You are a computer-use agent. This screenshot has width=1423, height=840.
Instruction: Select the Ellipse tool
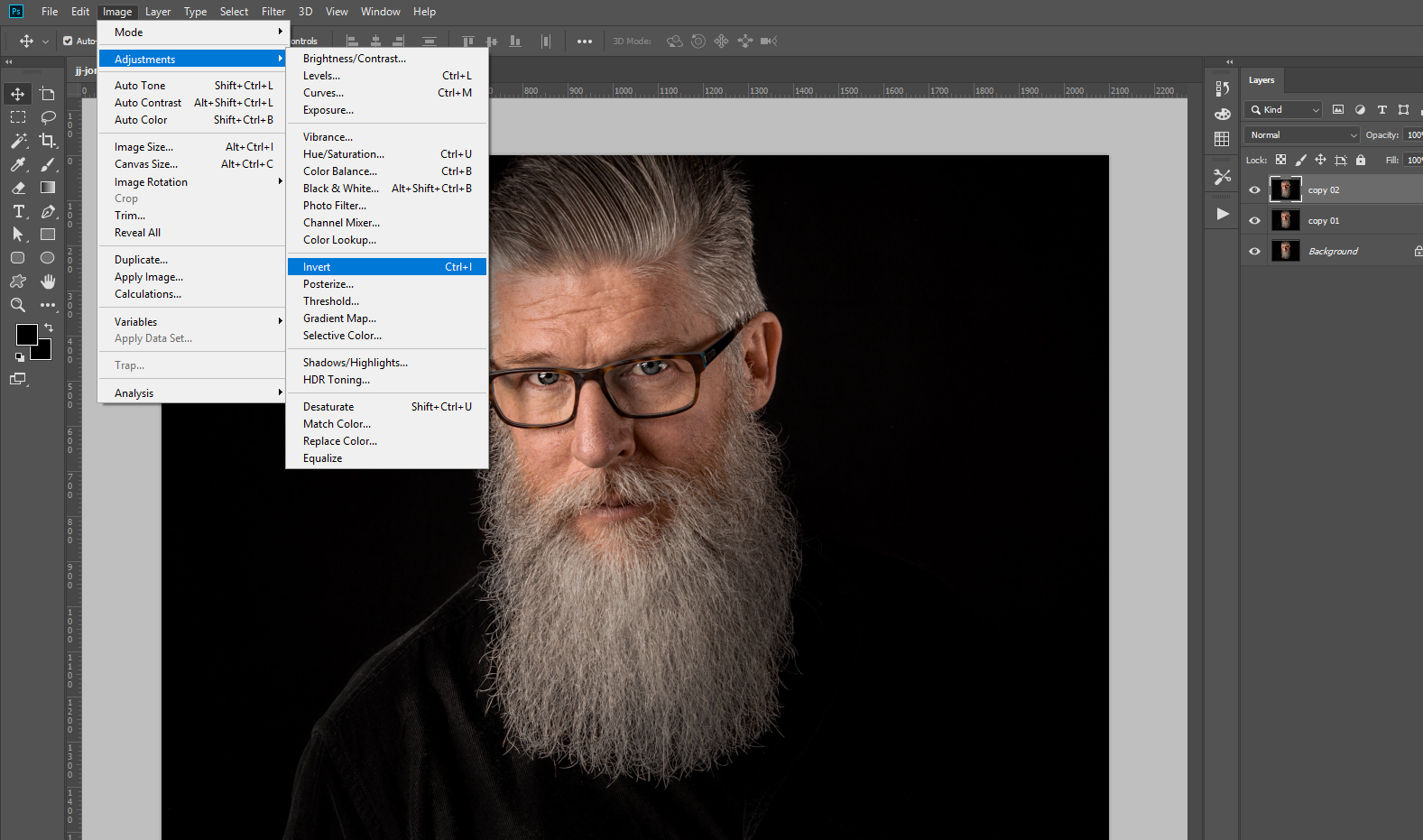pyautogui.click(x=48, y=258)
